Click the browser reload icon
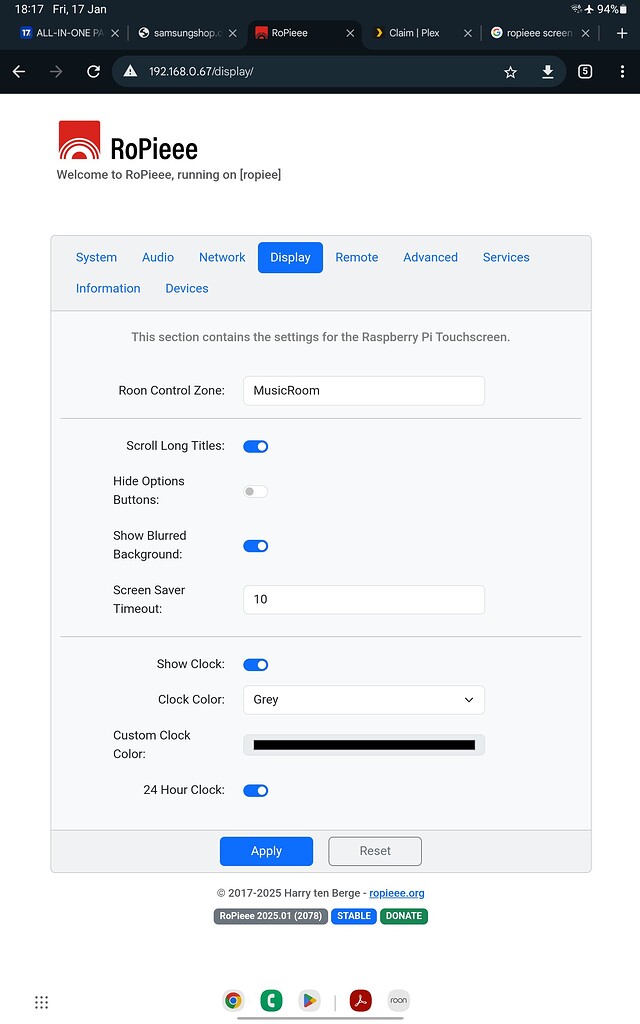The height and width of the screenshot is (1024, 640). click(x=93, y=72)
